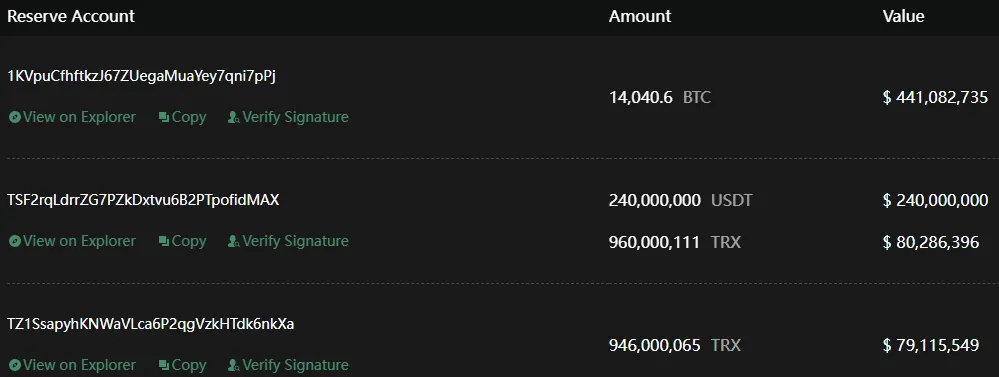Click the 14,040.6 BTC amount
This screenshot has width=999, height=377.
point(659,97)
